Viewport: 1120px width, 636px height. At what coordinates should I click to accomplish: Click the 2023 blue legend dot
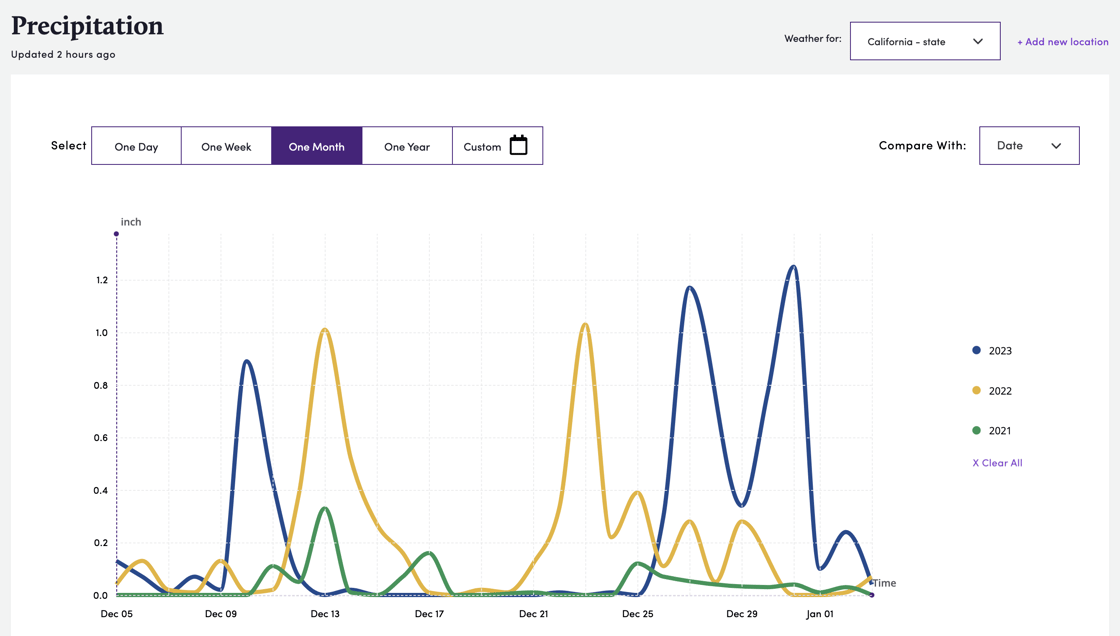(976, 350)
